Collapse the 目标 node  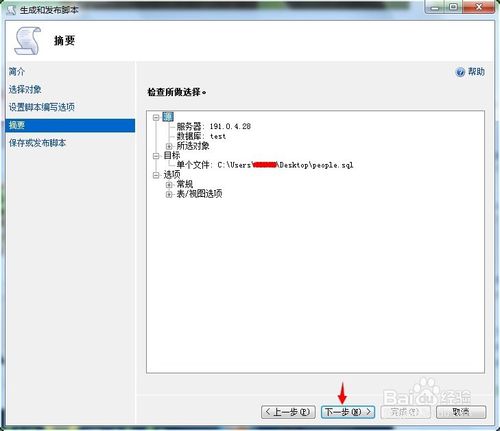click(x=156, y=156)
